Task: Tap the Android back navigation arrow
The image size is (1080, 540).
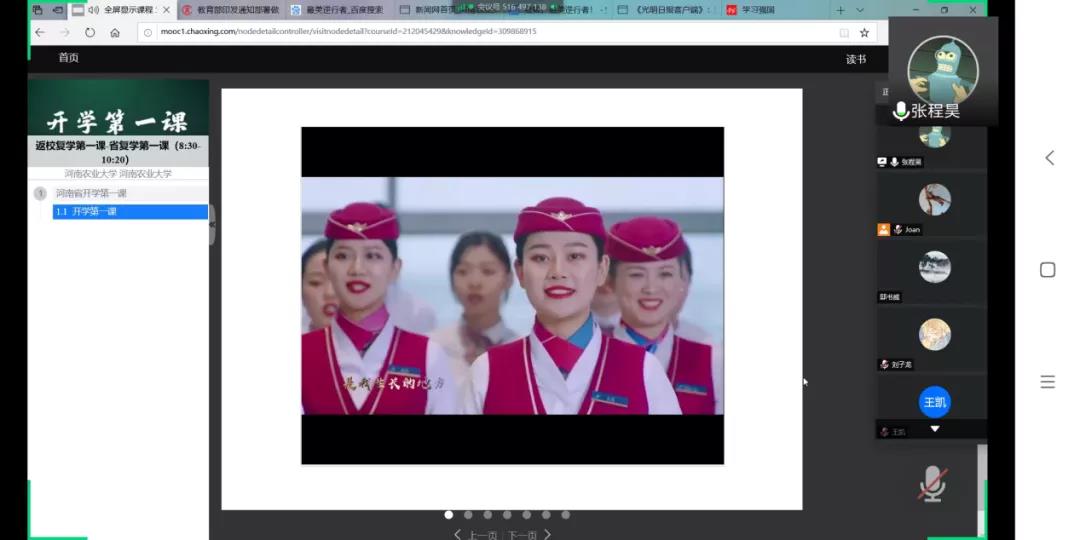Action: (x=1049, y=158)
